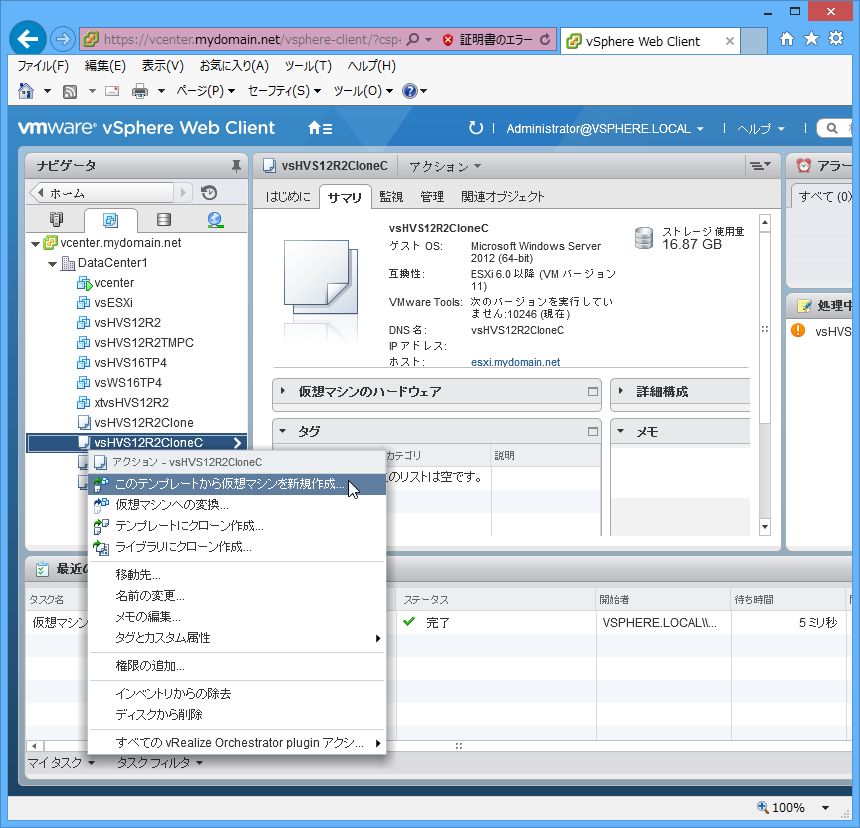Click the refresh icon in address bar
Viewport: 860px width, 828px height.
click(x=545, y=39)
